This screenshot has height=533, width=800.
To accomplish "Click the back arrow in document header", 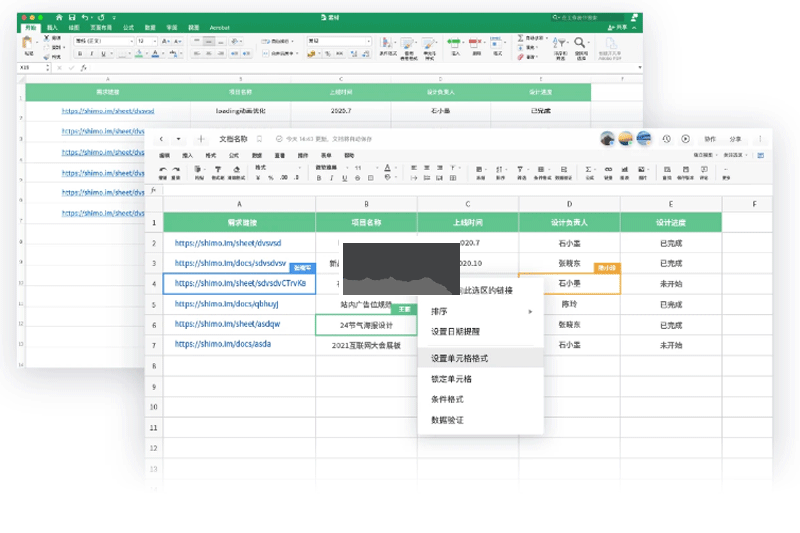I will (x=162, y=139).
